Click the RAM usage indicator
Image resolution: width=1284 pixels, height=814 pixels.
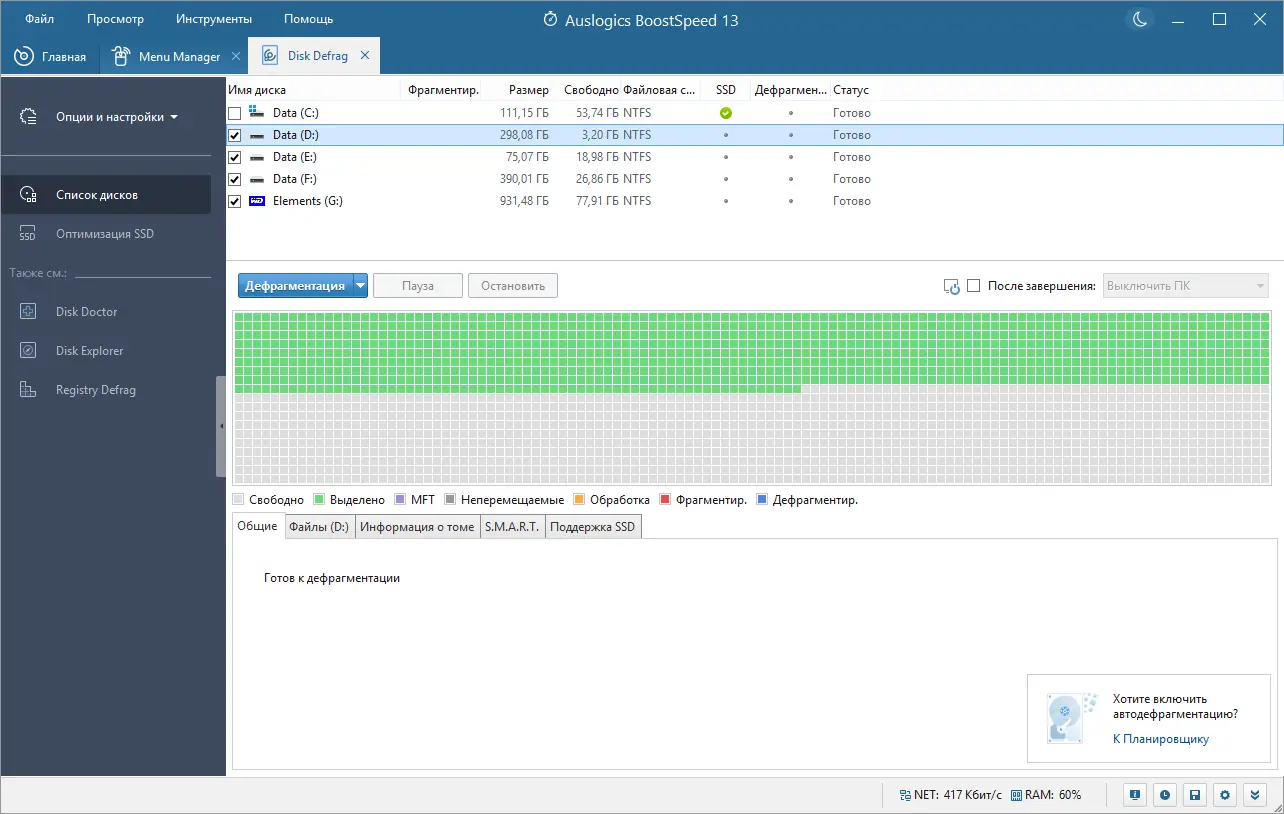[x=1046, y=795]
